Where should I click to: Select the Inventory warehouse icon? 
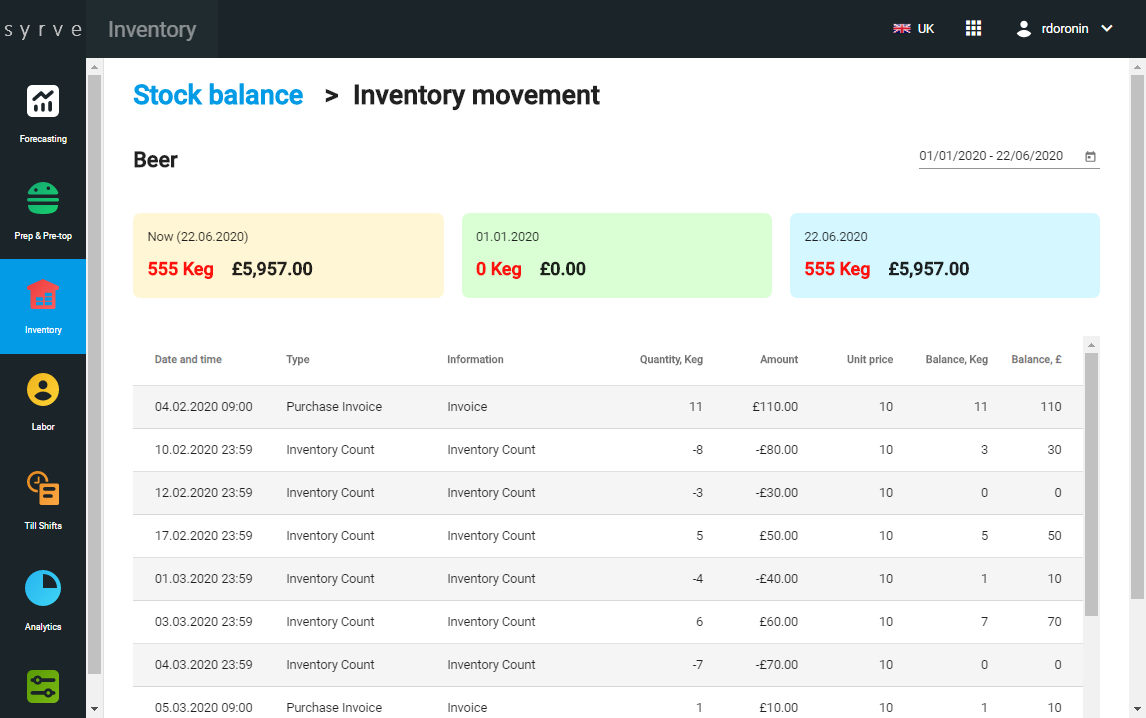tap(43, 295)
